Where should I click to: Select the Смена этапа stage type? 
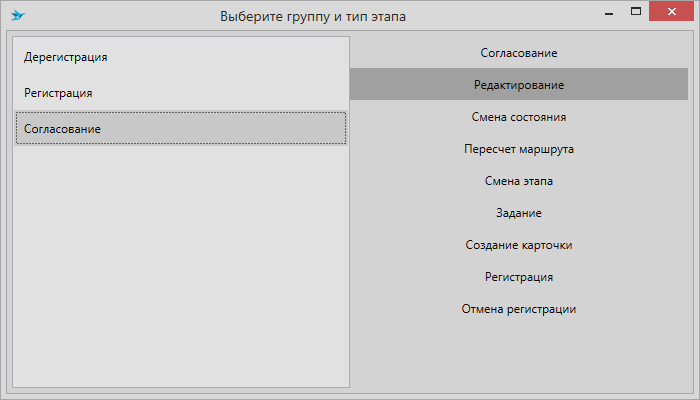coord(519,181)
